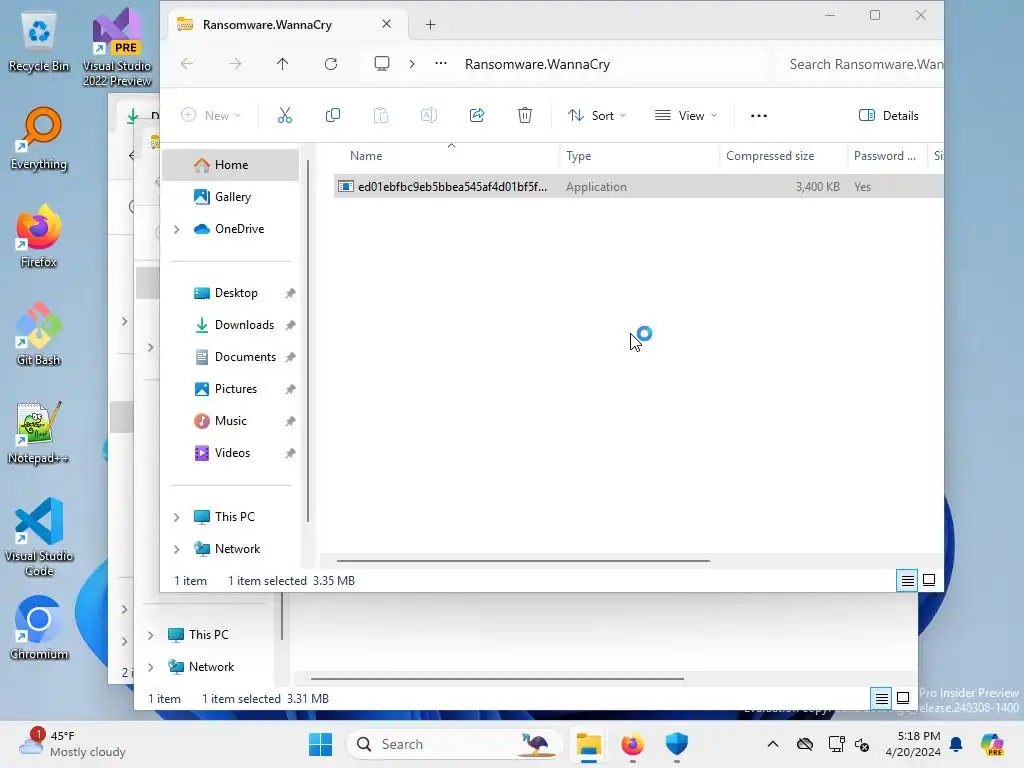Open the New dropdown menu

coord(211,116)
